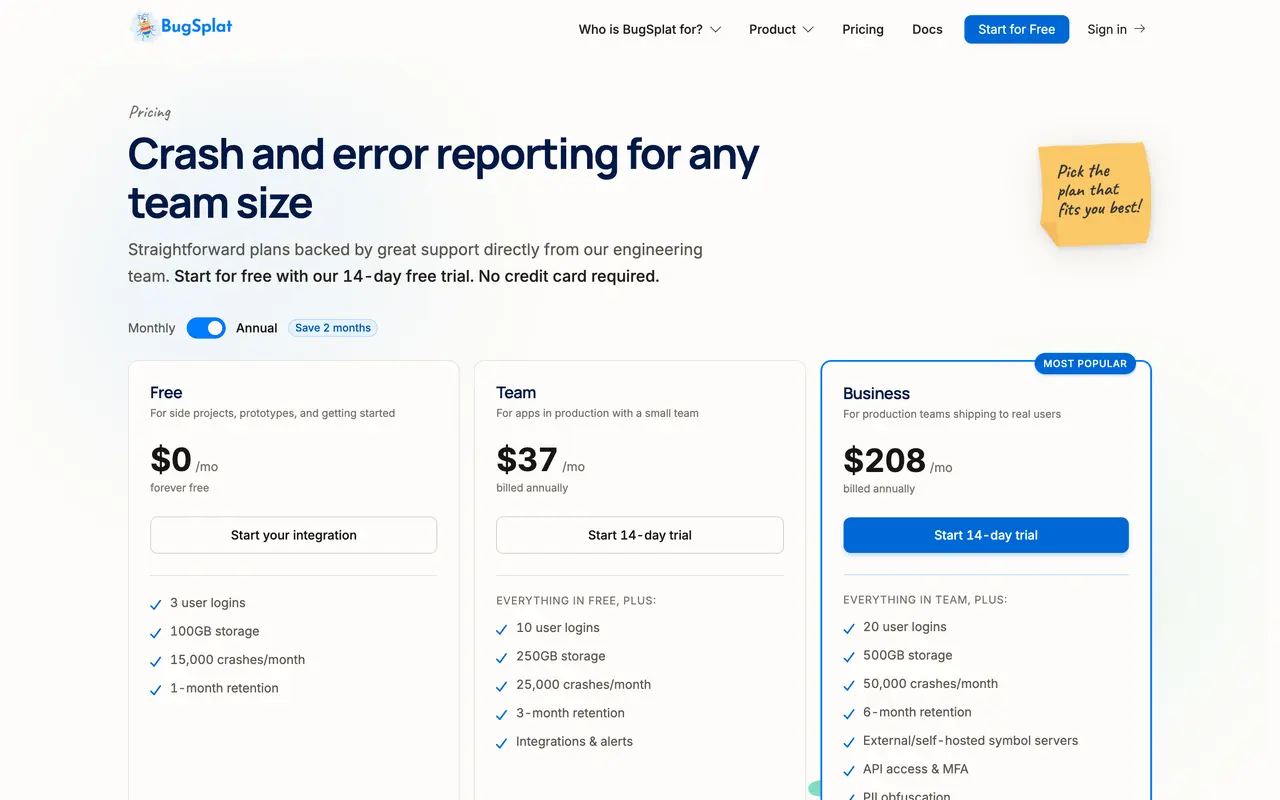Click the "Business" plan title
The image size is (1280, 800).
tap(876, 394)
